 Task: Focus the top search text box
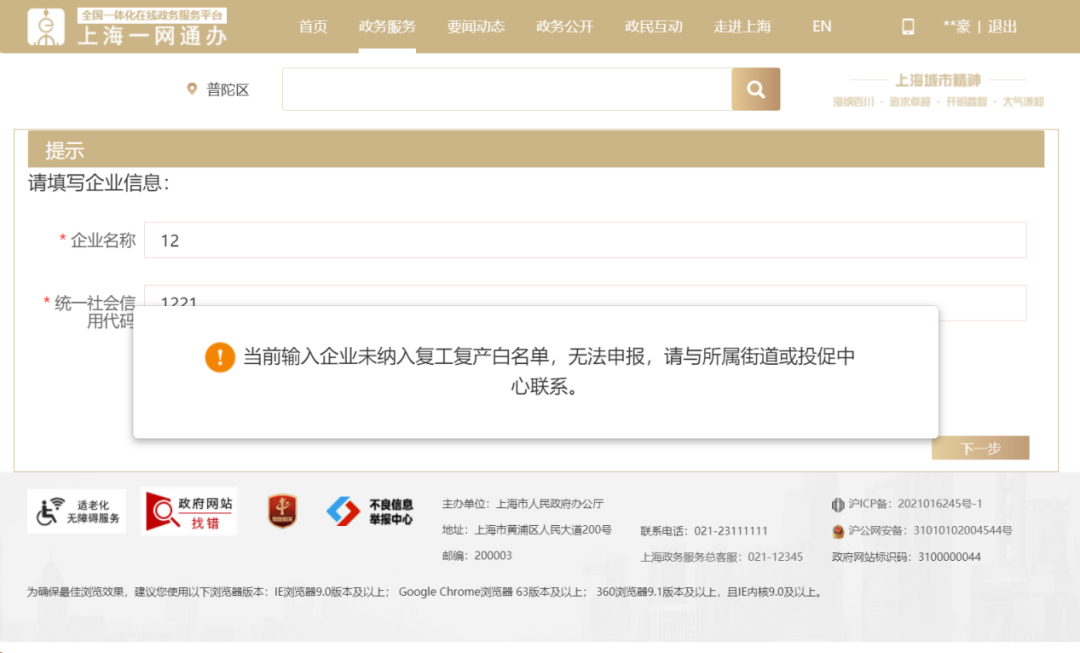(507, 90)
